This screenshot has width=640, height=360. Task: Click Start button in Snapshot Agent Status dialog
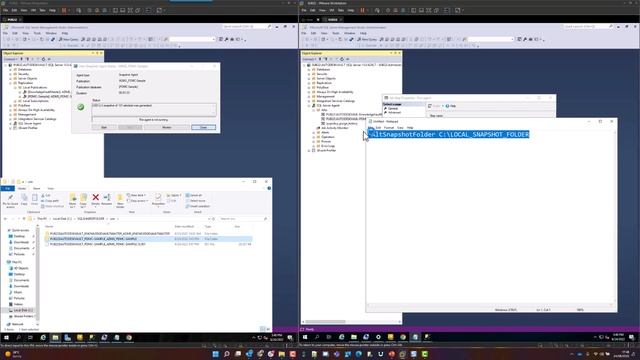coord(104,127)
